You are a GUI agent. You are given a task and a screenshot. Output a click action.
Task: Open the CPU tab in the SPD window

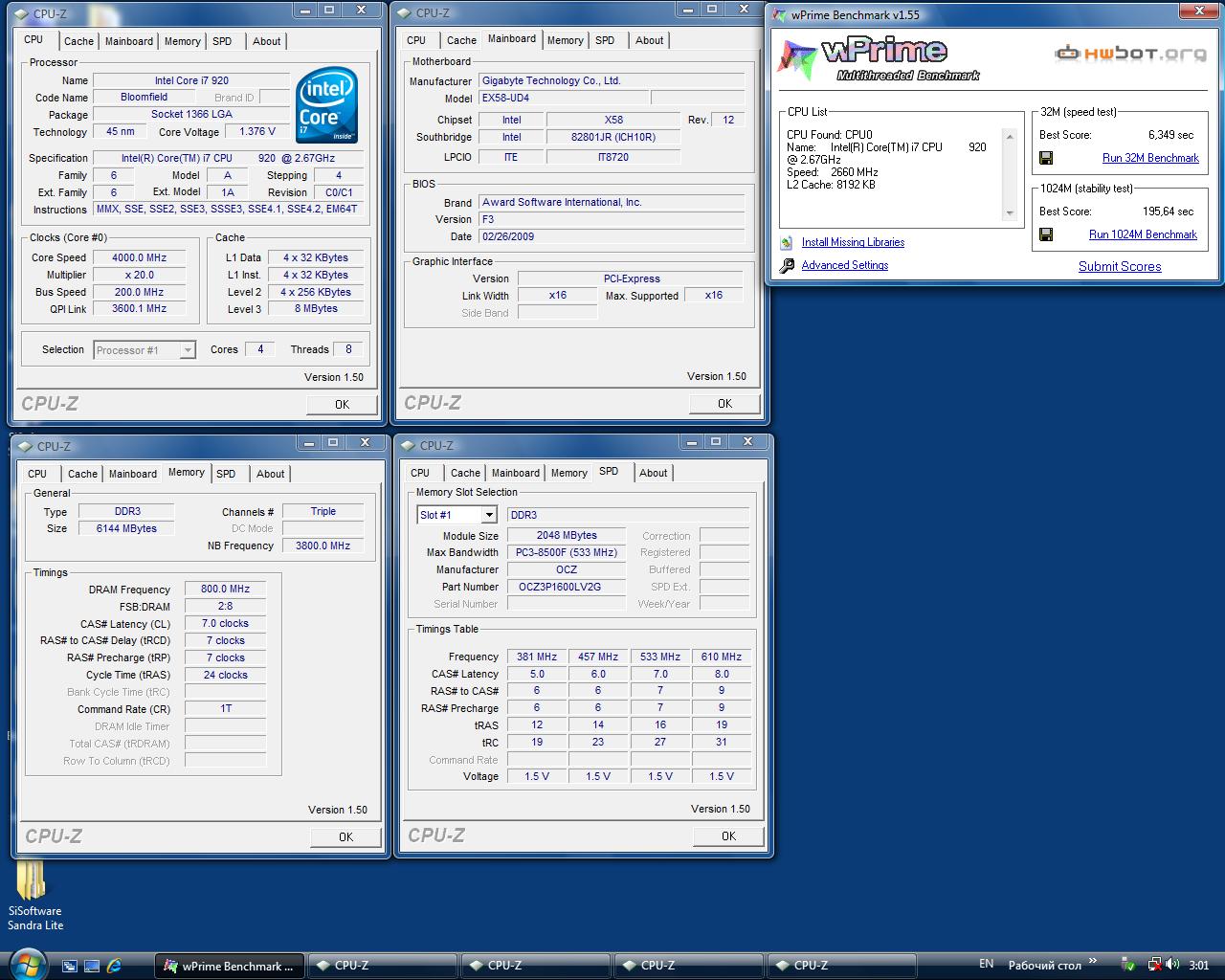point(420,473)
